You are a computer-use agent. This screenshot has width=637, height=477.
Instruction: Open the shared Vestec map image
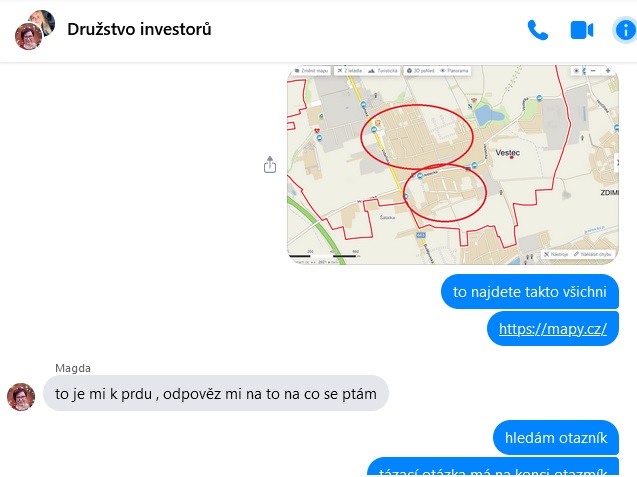[453, 165]
